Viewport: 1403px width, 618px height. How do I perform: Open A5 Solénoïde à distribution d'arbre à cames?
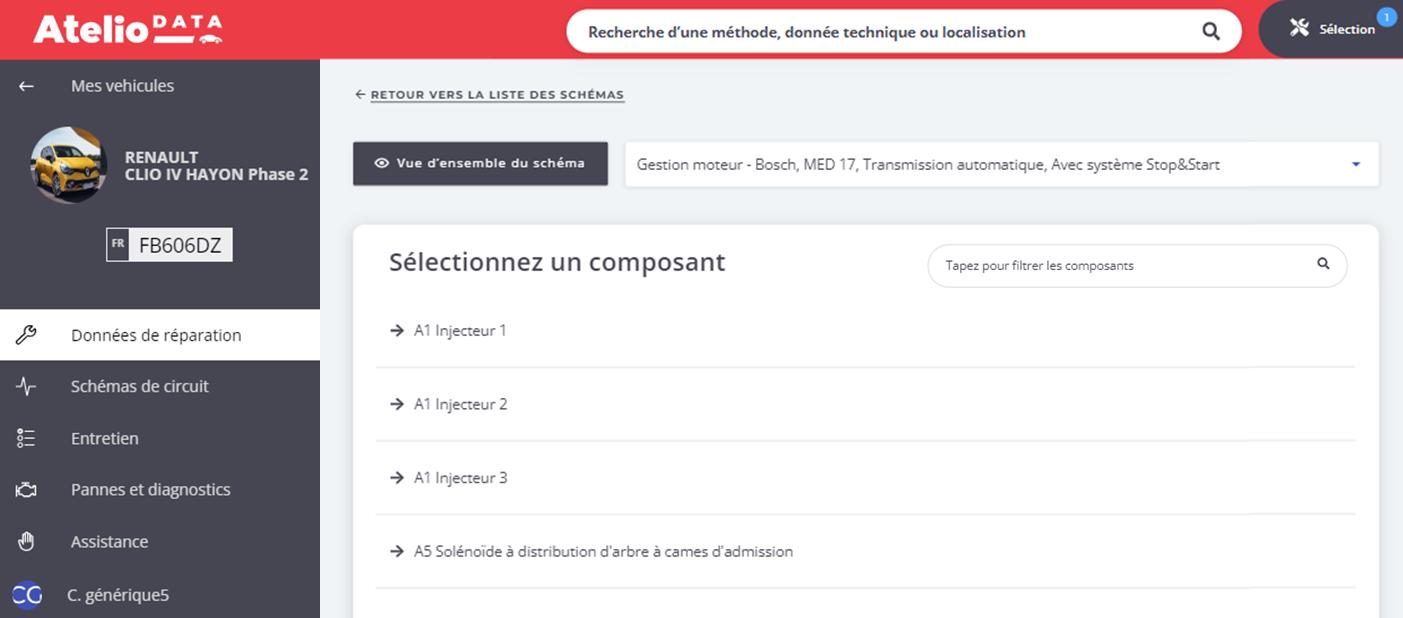tap(603, 551)
